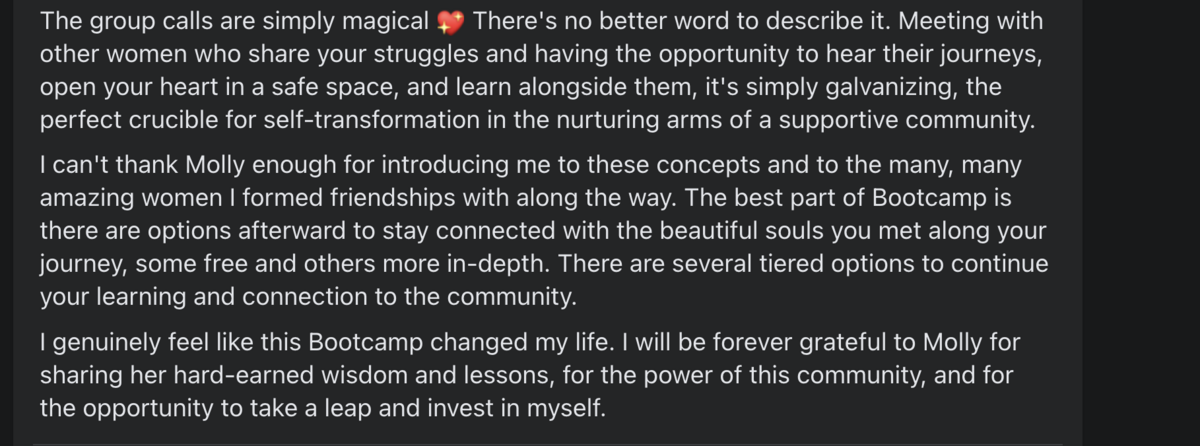This screenshot has width=1200, height=446.
Task: Click the phrase 'changed my life'
Action: (x=524, y=343)
